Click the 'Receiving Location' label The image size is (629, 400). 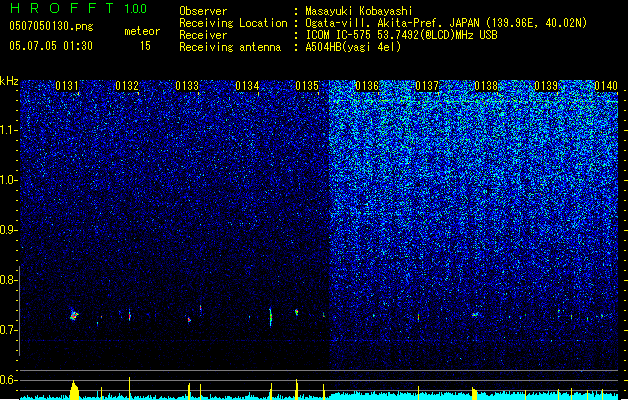pos(233,23)
